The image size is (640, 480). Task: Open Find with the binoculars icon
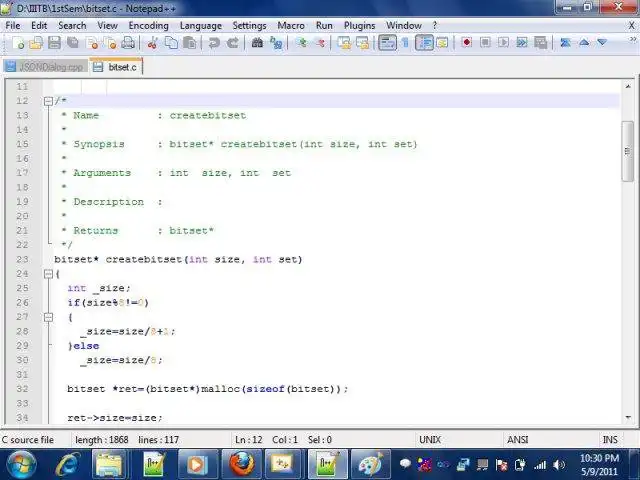(x=257, y=42)
